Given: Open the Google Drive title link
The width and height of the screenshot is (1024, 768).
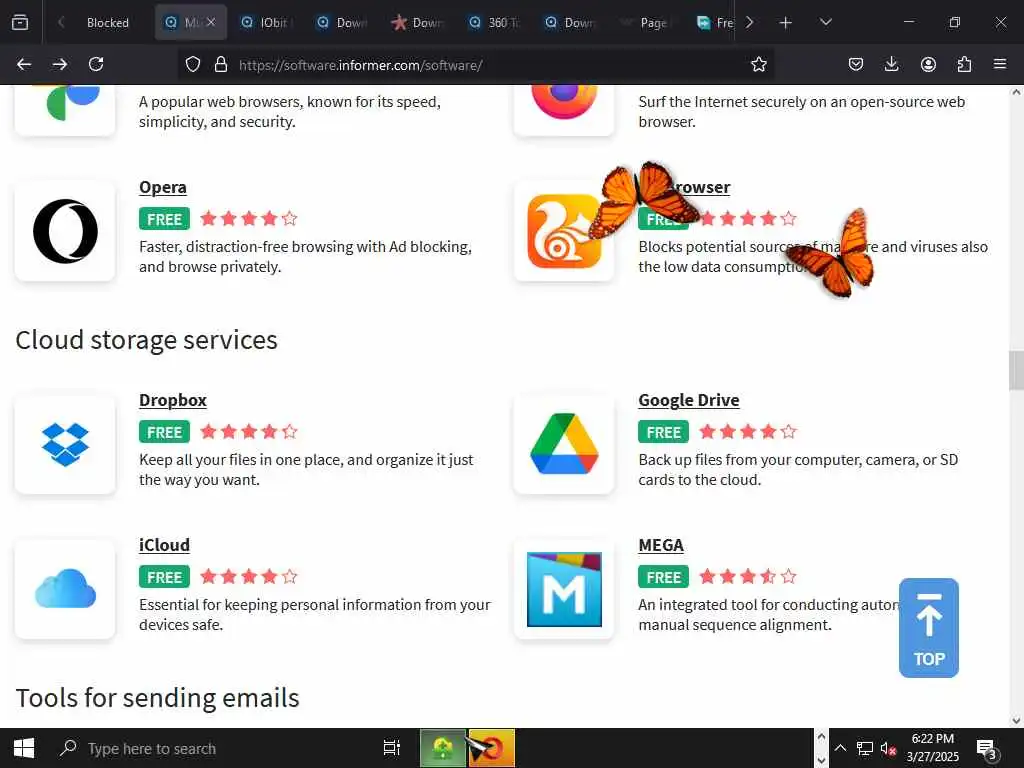Looking at the screenshot, I should tap(689, 400).
